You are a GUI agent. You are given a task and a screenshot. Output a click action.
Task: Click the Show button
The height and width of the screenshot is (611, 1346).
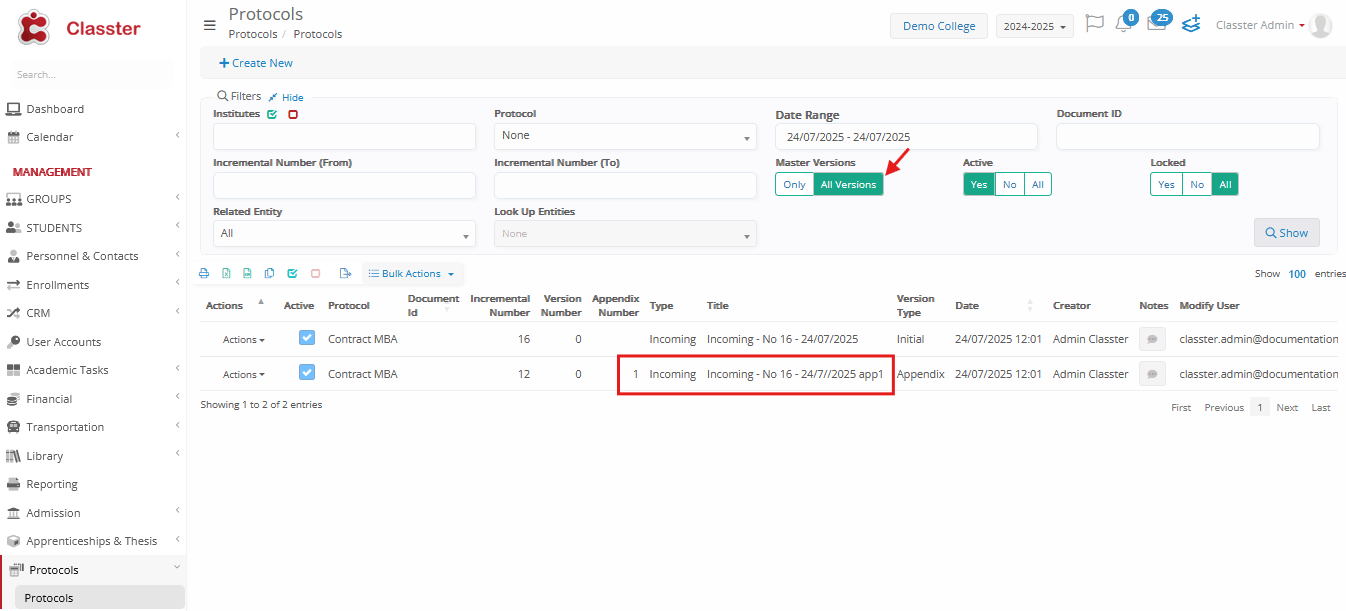(1286, 233)
